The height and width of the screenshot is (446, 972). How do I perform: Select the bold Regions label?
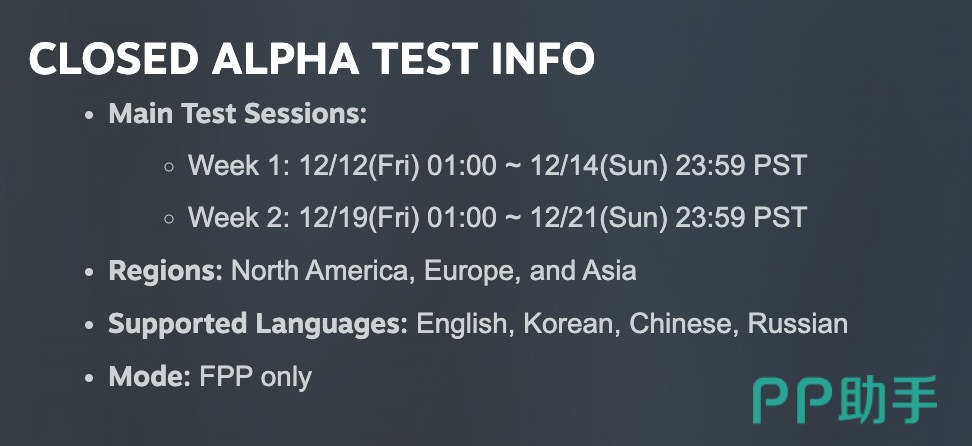point(166,271)
